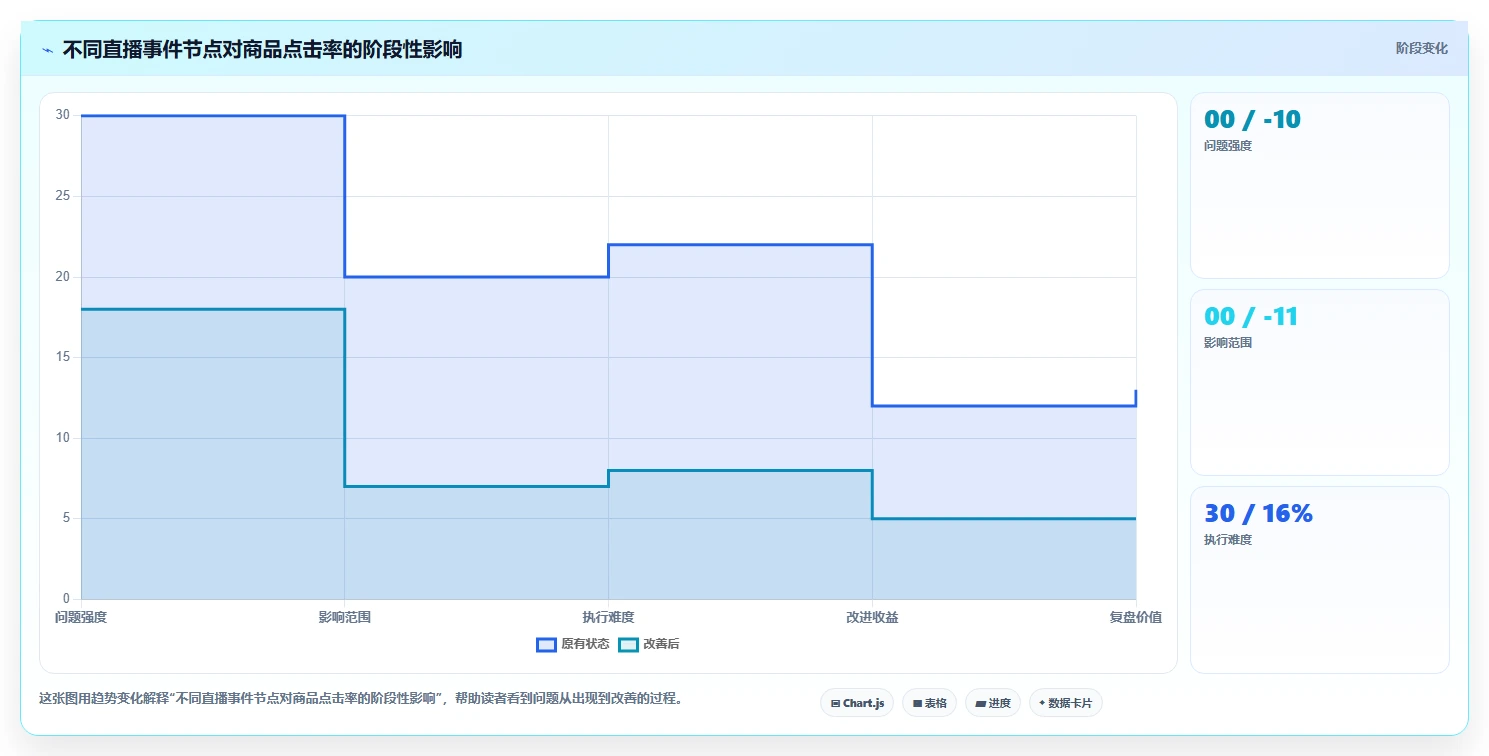This screenshot has height=756, width=1489.
Task: Click the small icon inside the 进度 tag
Action: [x=981, y=704]
